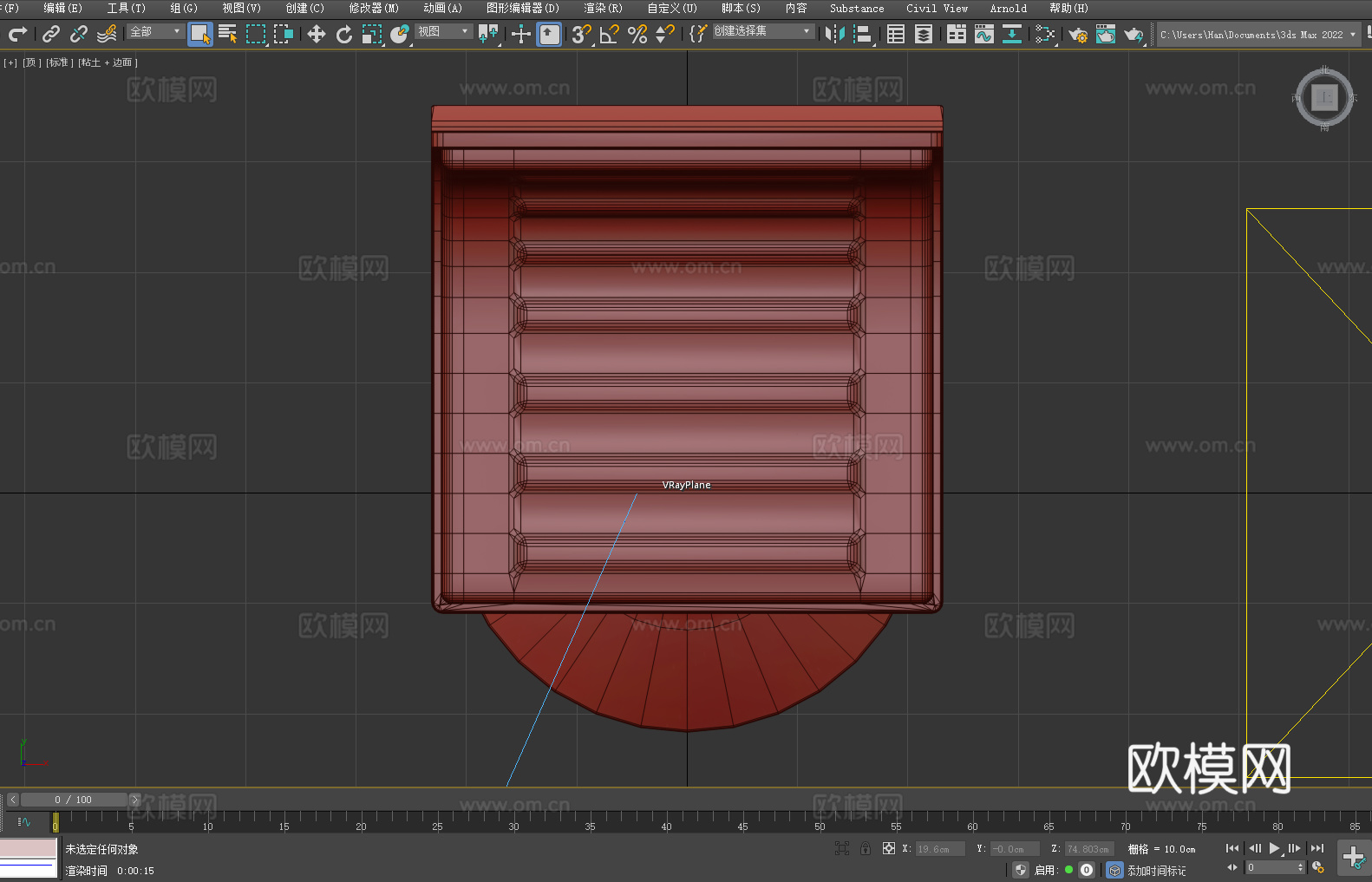Open the 编辑(E) menu

point(62,8)
